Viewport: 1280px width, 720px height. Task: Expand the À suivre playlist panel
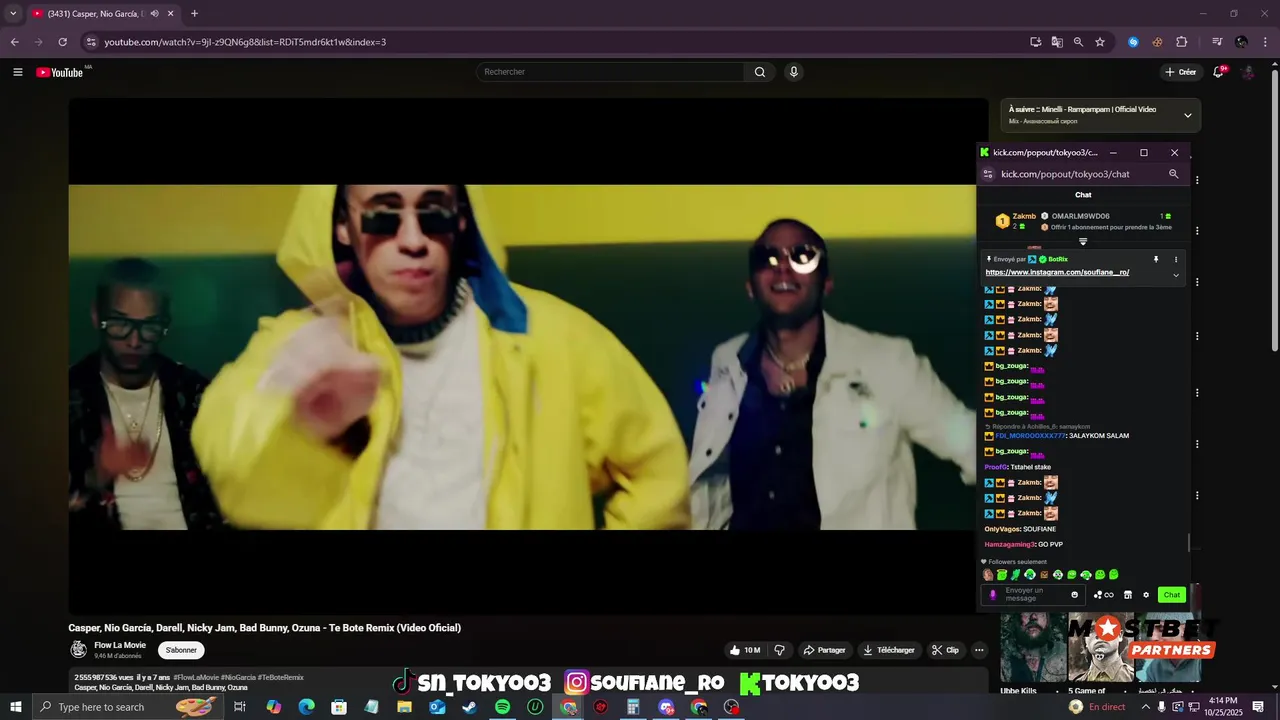1187,115
